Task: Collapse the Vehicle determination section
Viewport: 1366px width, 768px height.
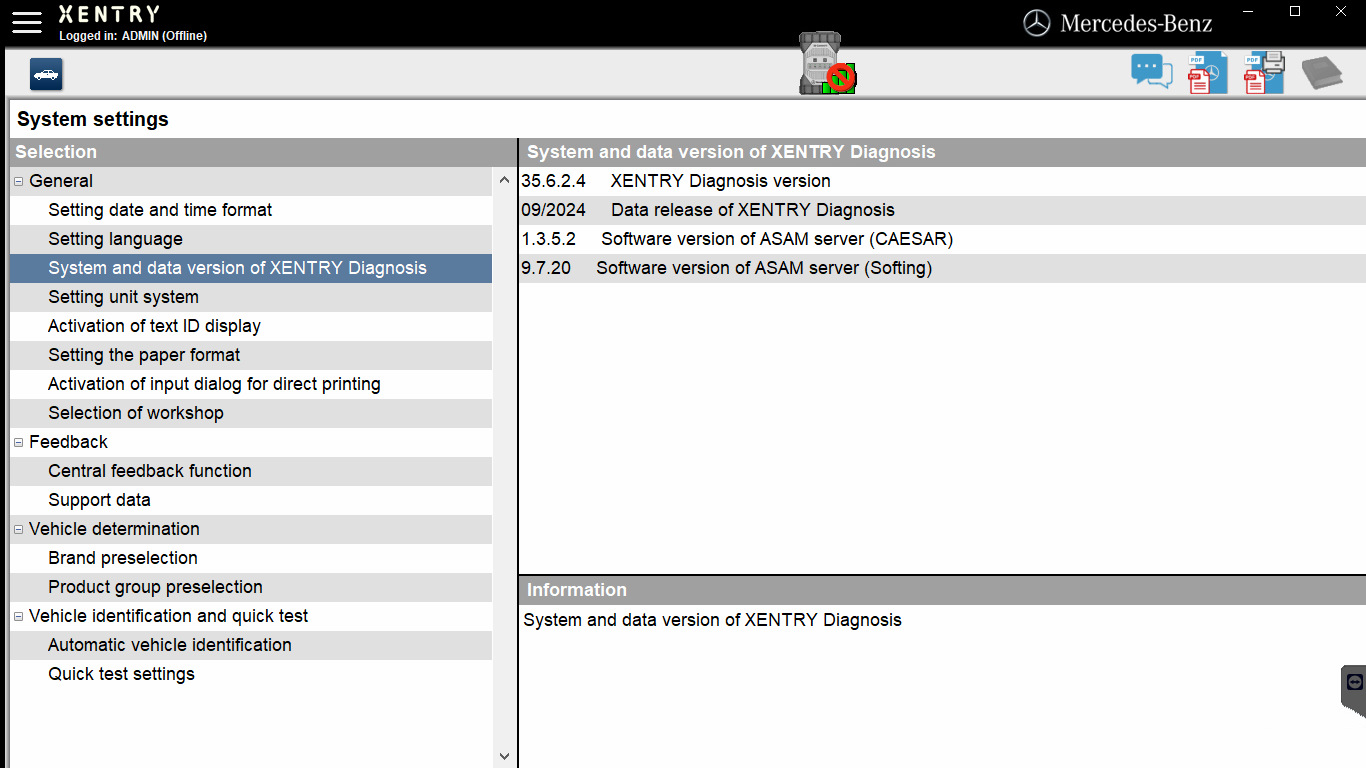Action: [x=18, y=529]
